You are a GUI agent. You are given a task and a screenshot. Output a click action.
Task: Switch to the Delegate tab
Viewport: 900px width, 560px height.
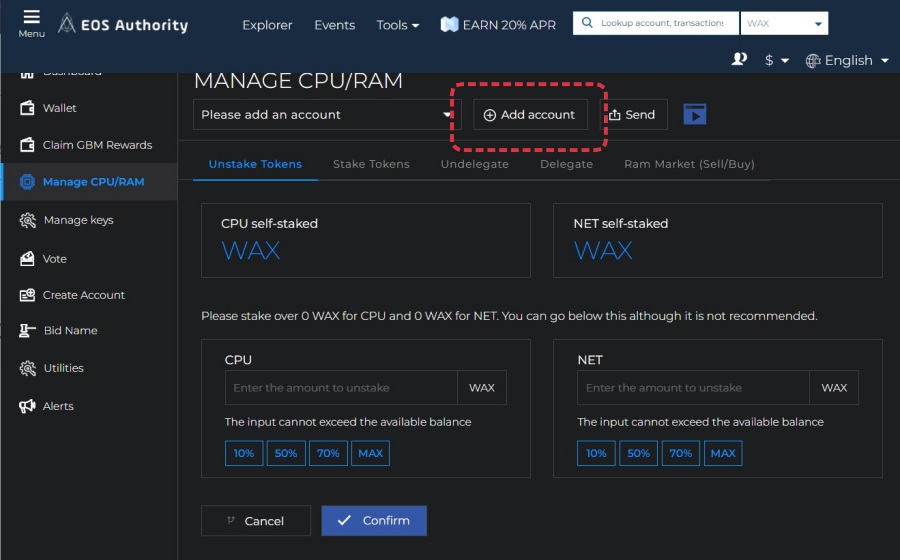point(567,164)
